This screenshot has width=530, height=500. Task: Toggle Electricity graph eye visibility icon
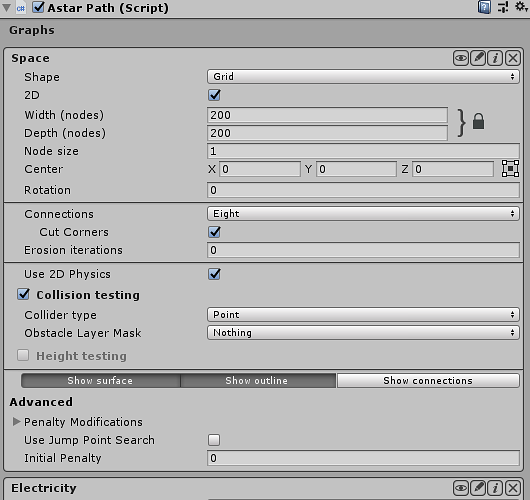[x=461, y=488]
